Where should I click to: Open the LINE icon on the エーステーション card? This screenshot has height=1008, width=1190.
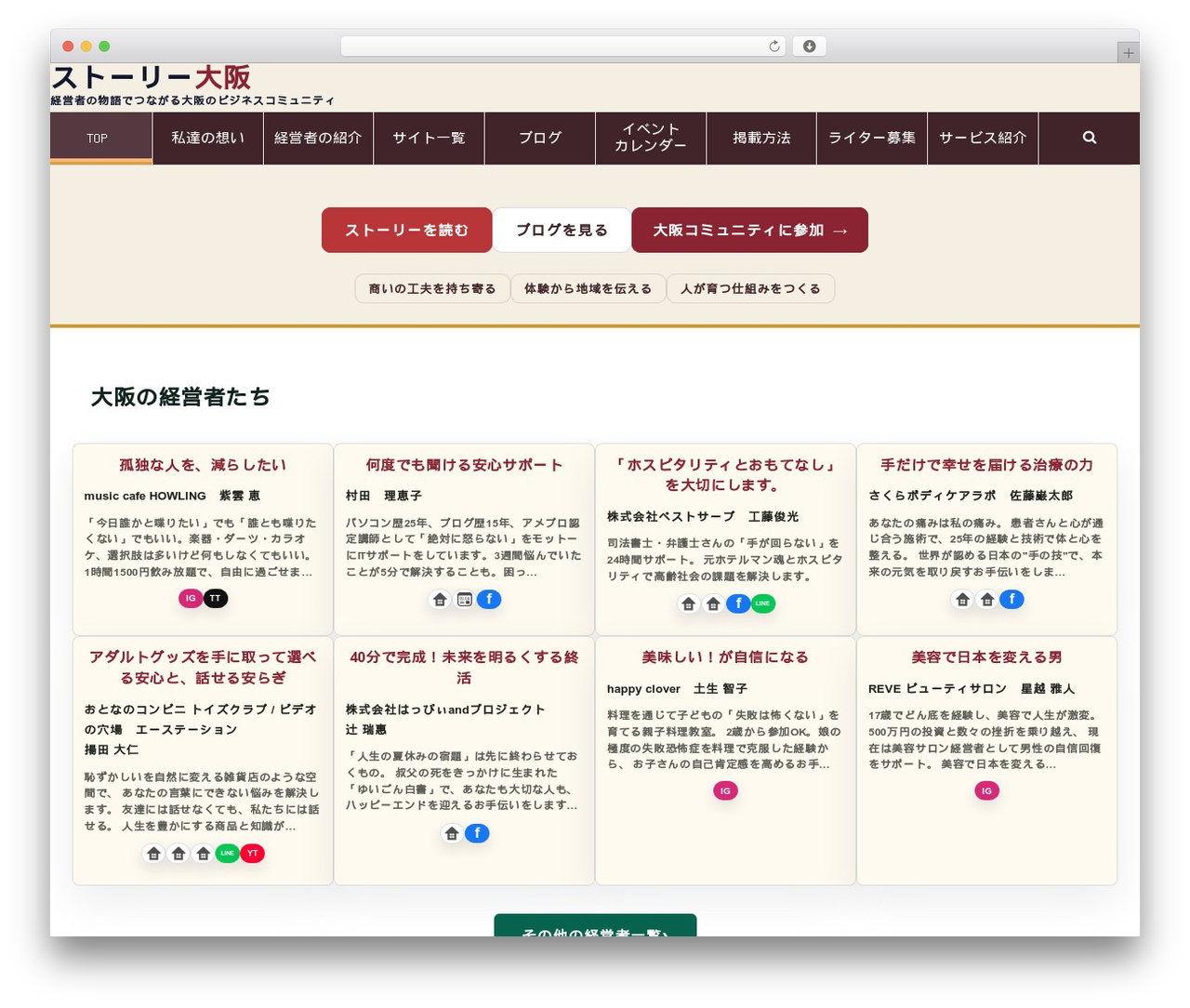point(228,853)
